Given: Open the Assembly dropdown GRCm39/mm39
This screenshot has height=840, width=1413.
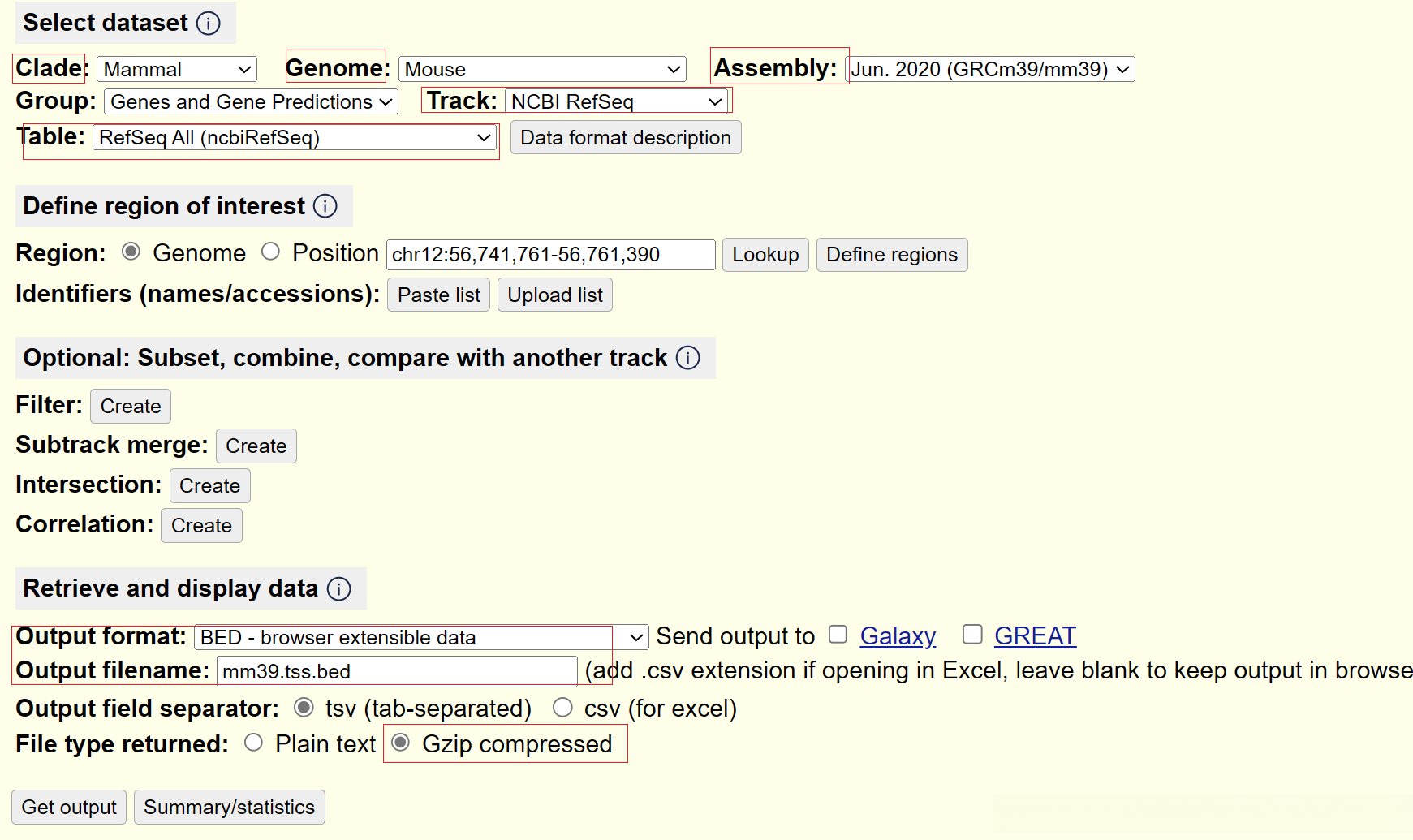Looking at the screenshot, I should pyautogui.click(x=990, y=70).
